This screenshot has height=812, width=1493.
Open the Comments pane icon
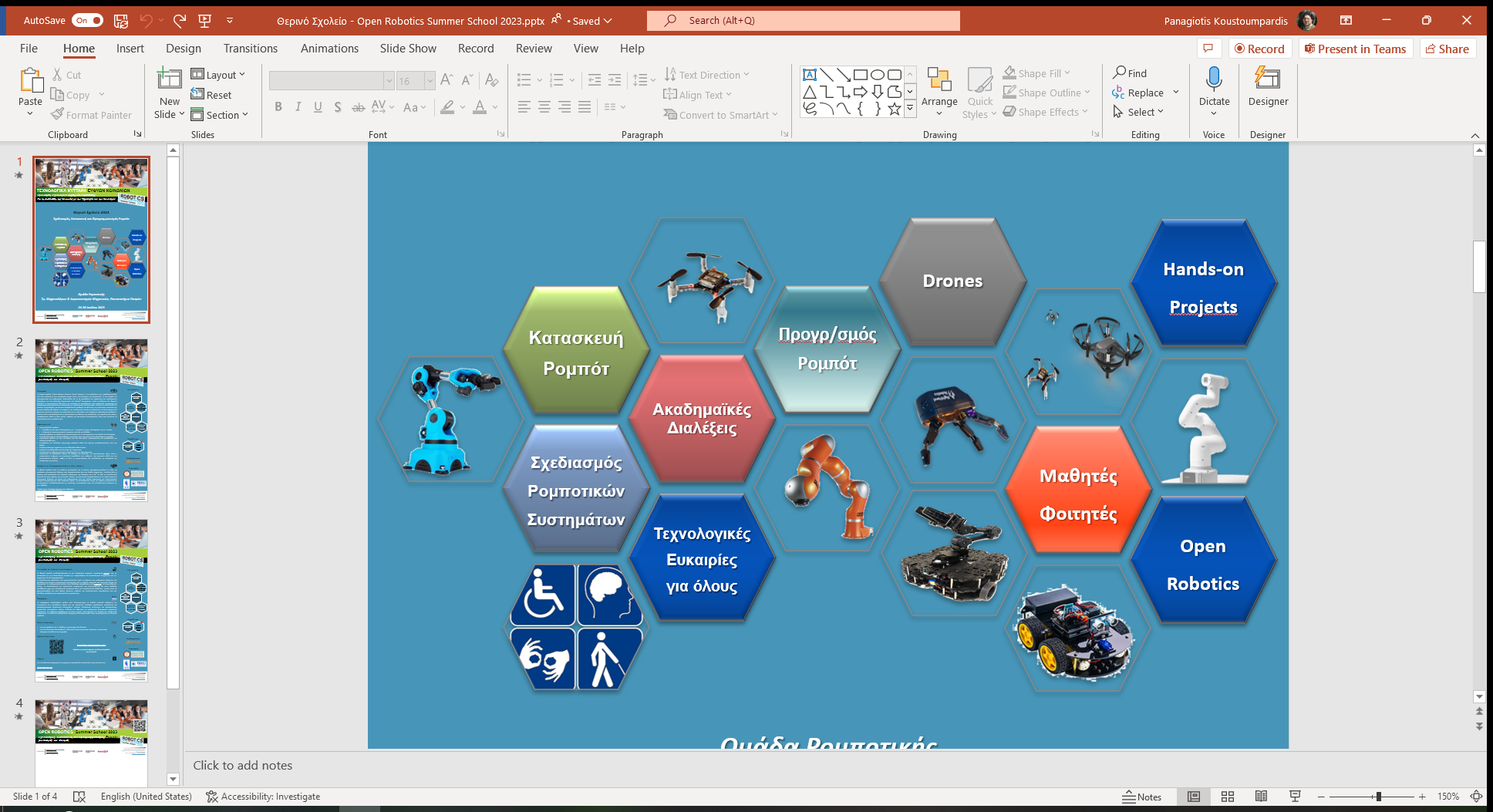(1208, 49)
